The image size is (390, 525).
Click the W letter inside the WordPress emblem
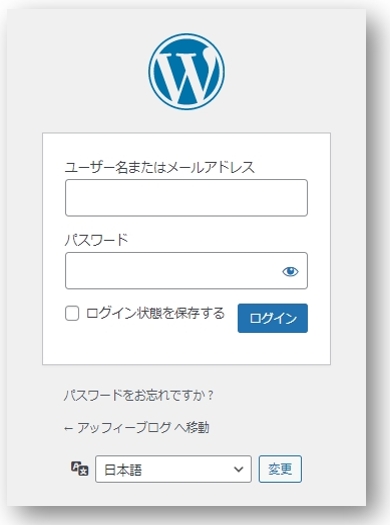(186, 74)
